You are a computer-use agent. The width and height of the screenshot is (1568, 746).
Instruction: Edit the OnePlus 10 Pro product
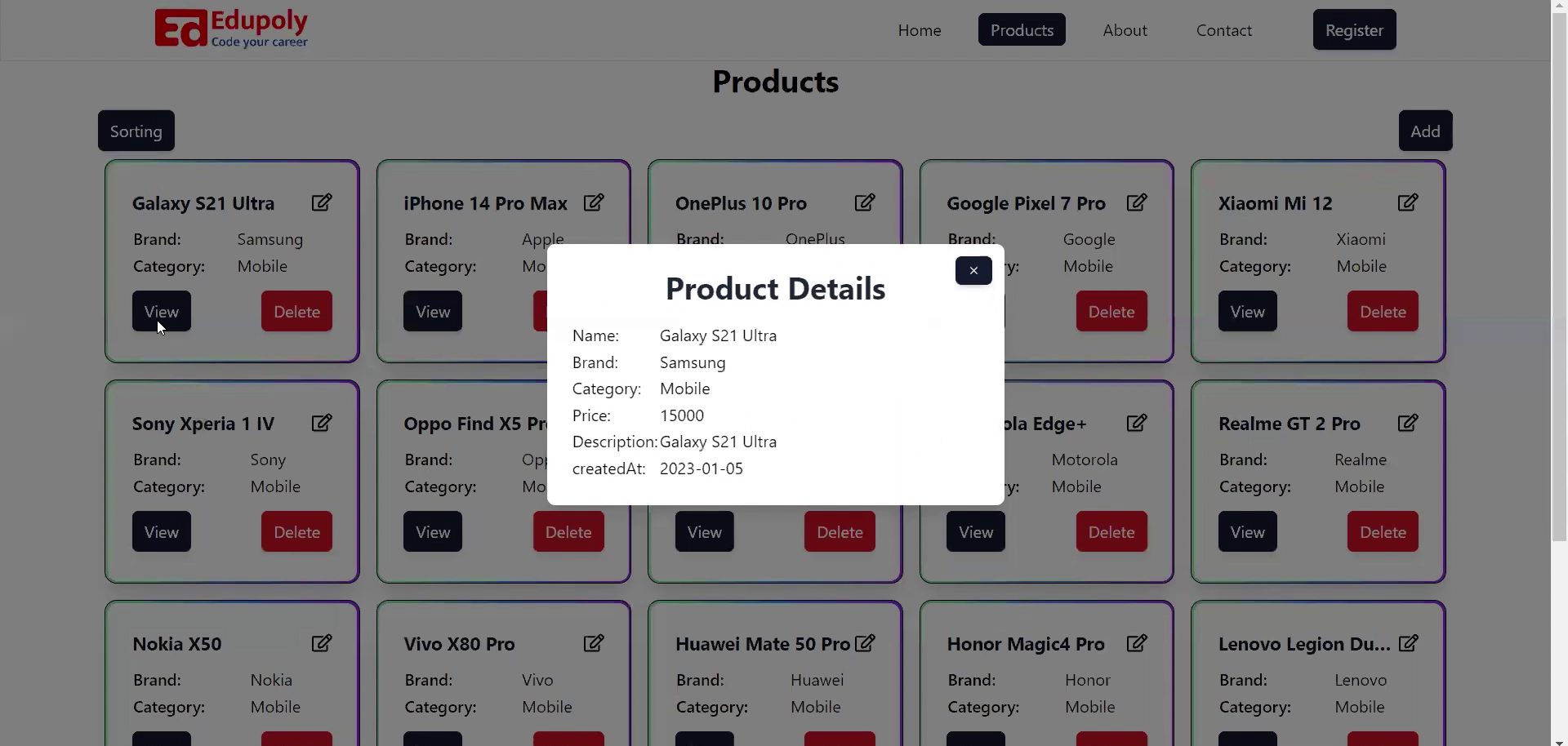pyautogui.click(x=865, y=202)
